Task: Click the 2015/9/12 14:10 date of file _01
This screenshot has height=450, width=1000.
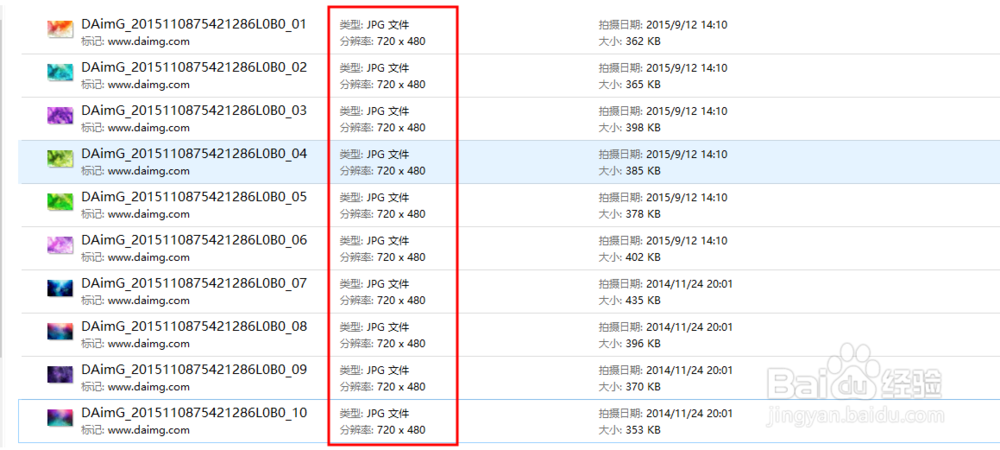Action: 687,25
